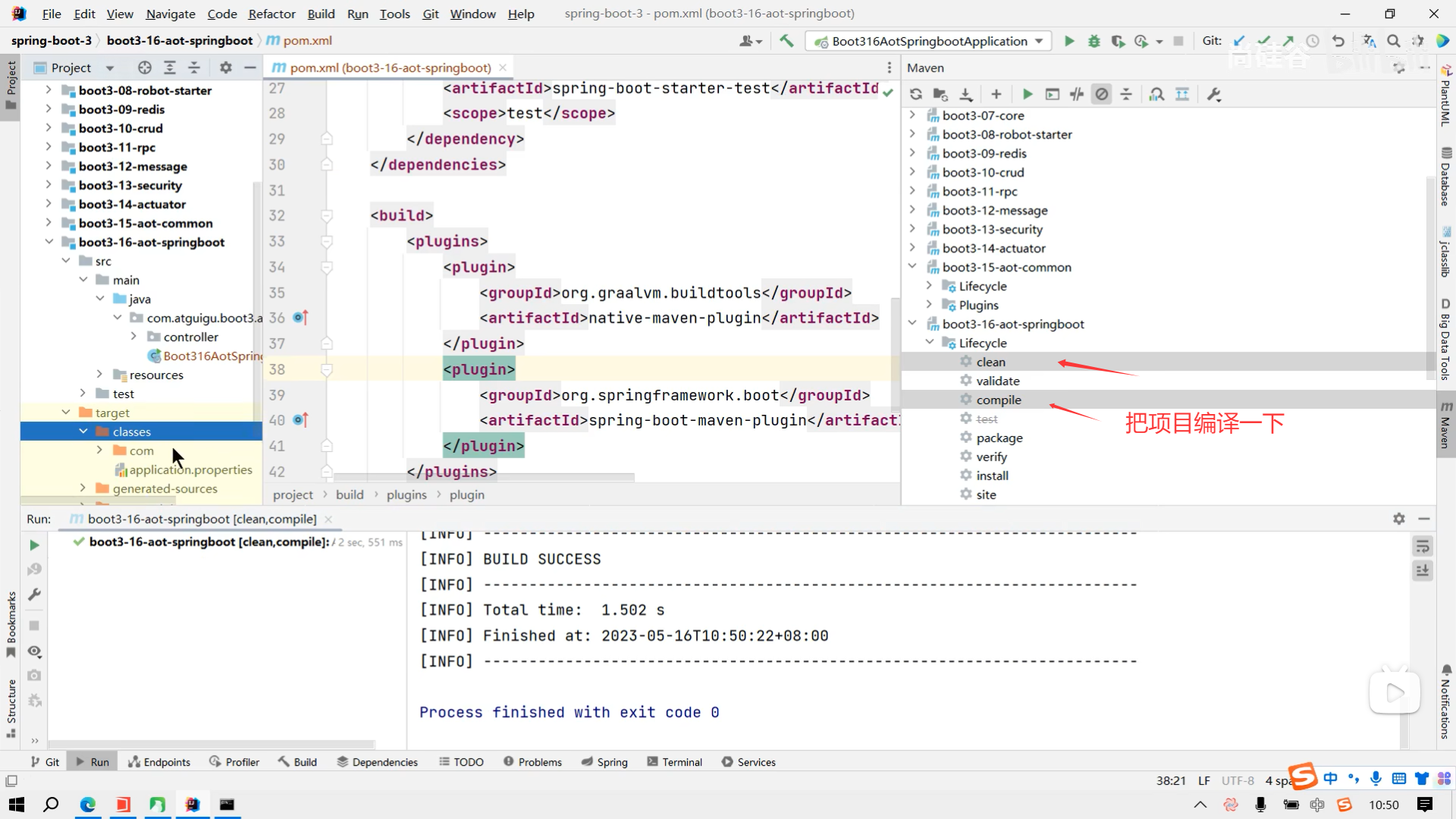Image resolution: width=1456 pixels, height=819 pixels.
Task: Collapse the boot3-16-aot-springboot Lifecycle node
Action: click(930, 343)
